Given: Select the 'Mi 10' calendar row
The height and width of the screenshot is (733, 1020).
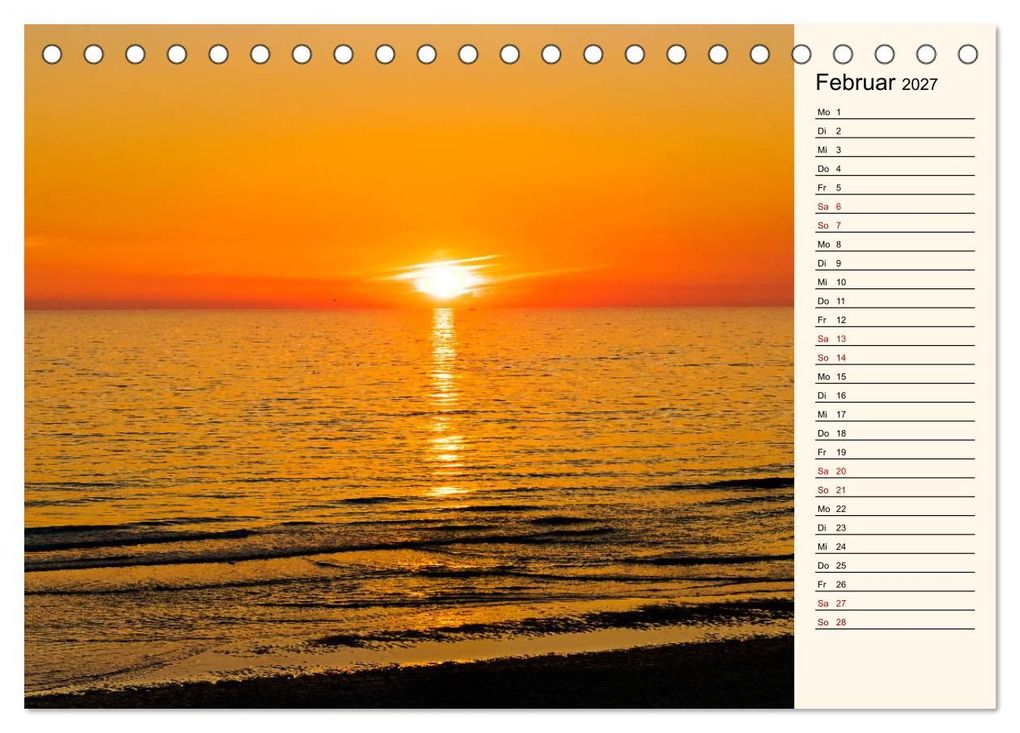Looking at the screenshot, I should 894,282.
